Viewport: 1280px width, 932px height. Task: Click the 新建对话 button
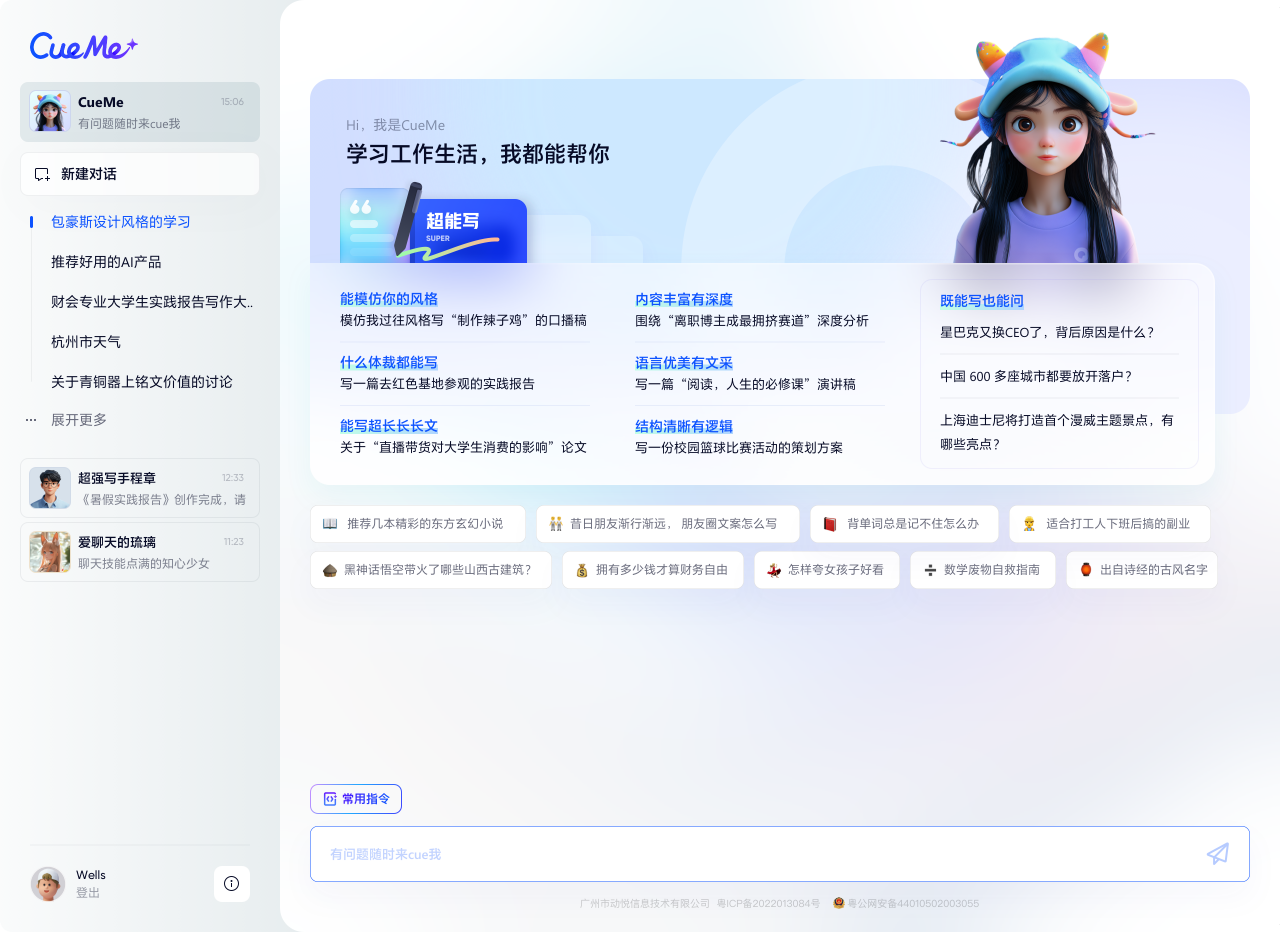[x=140, y=174]
